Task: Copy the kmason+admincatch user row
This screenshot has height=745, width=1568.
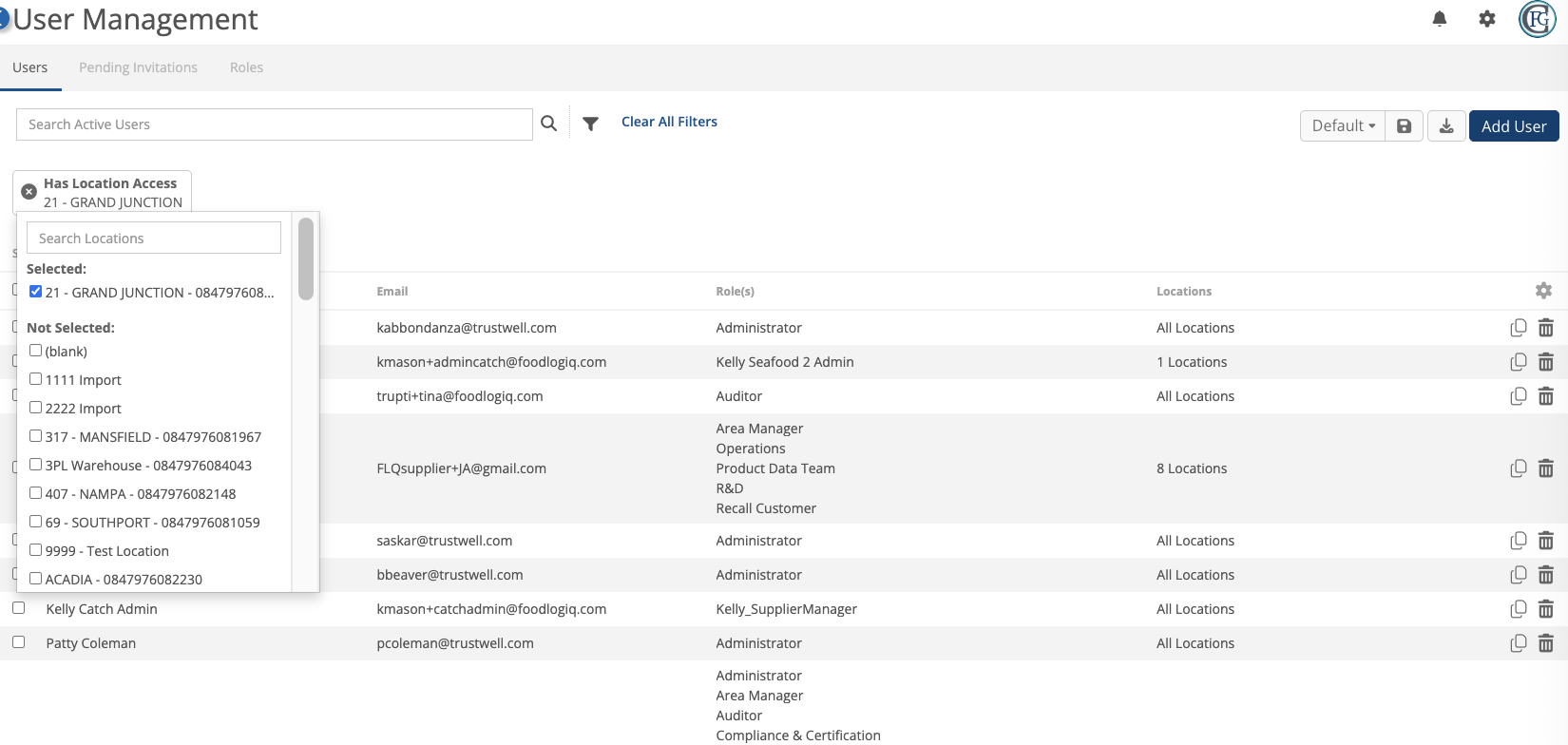Action: (x=1519, y=362)
